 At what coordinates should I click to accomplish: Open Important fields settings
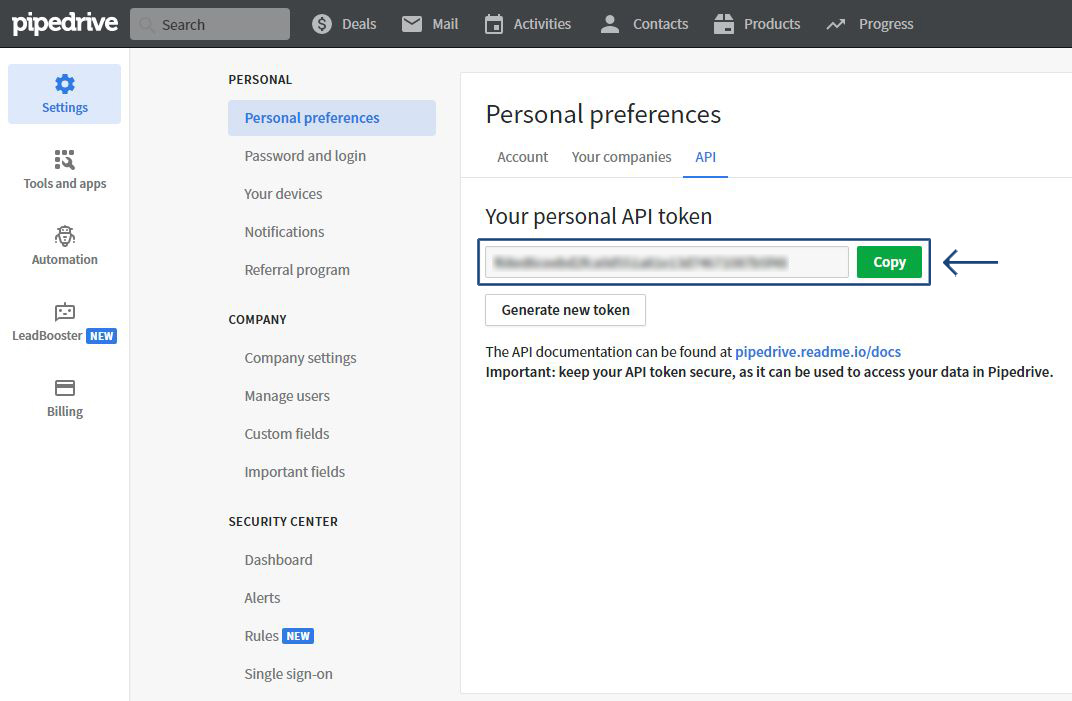click(295, 472)
